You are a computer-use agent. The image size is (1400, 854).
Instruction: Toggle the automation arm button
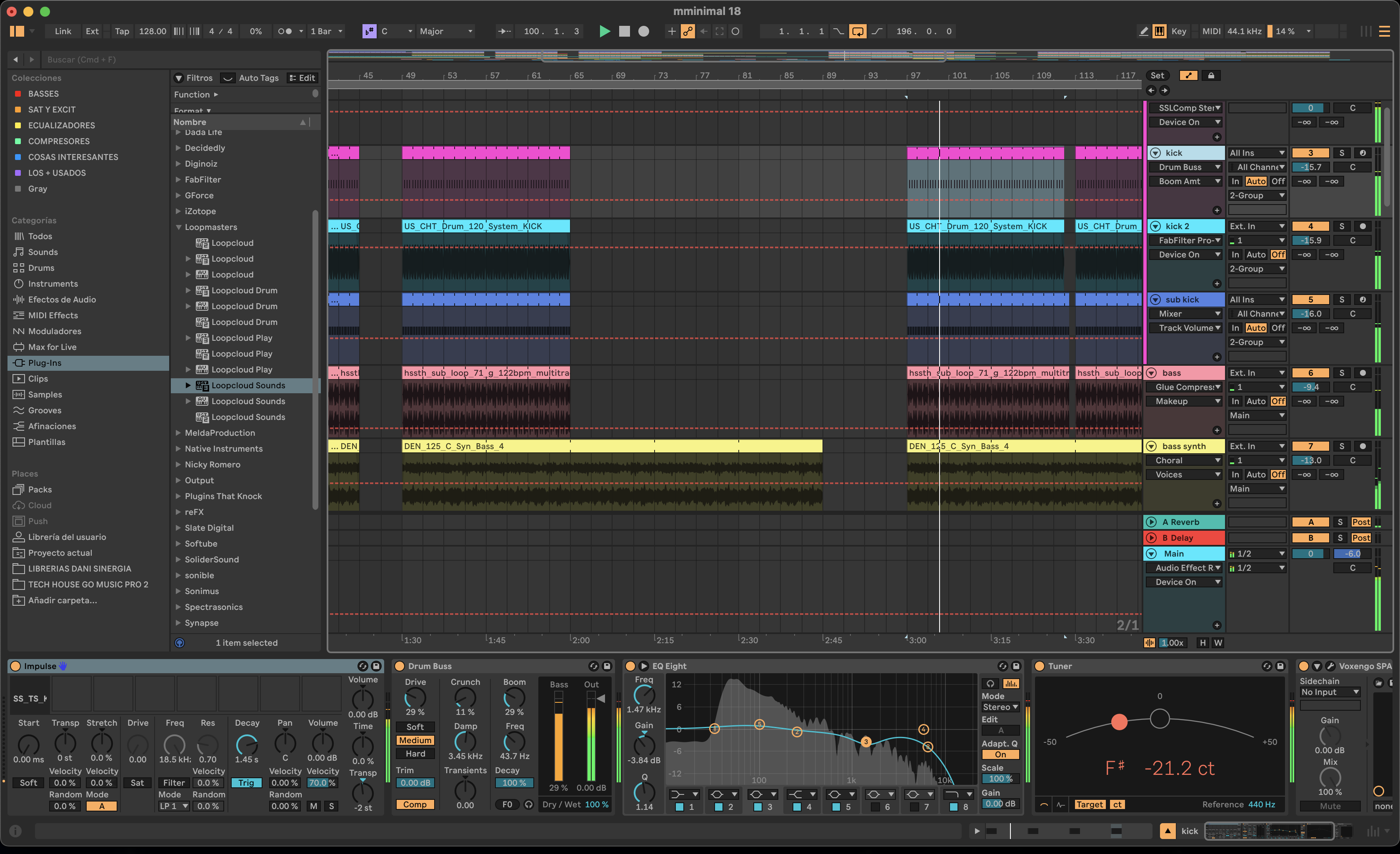tap(687, 31)
